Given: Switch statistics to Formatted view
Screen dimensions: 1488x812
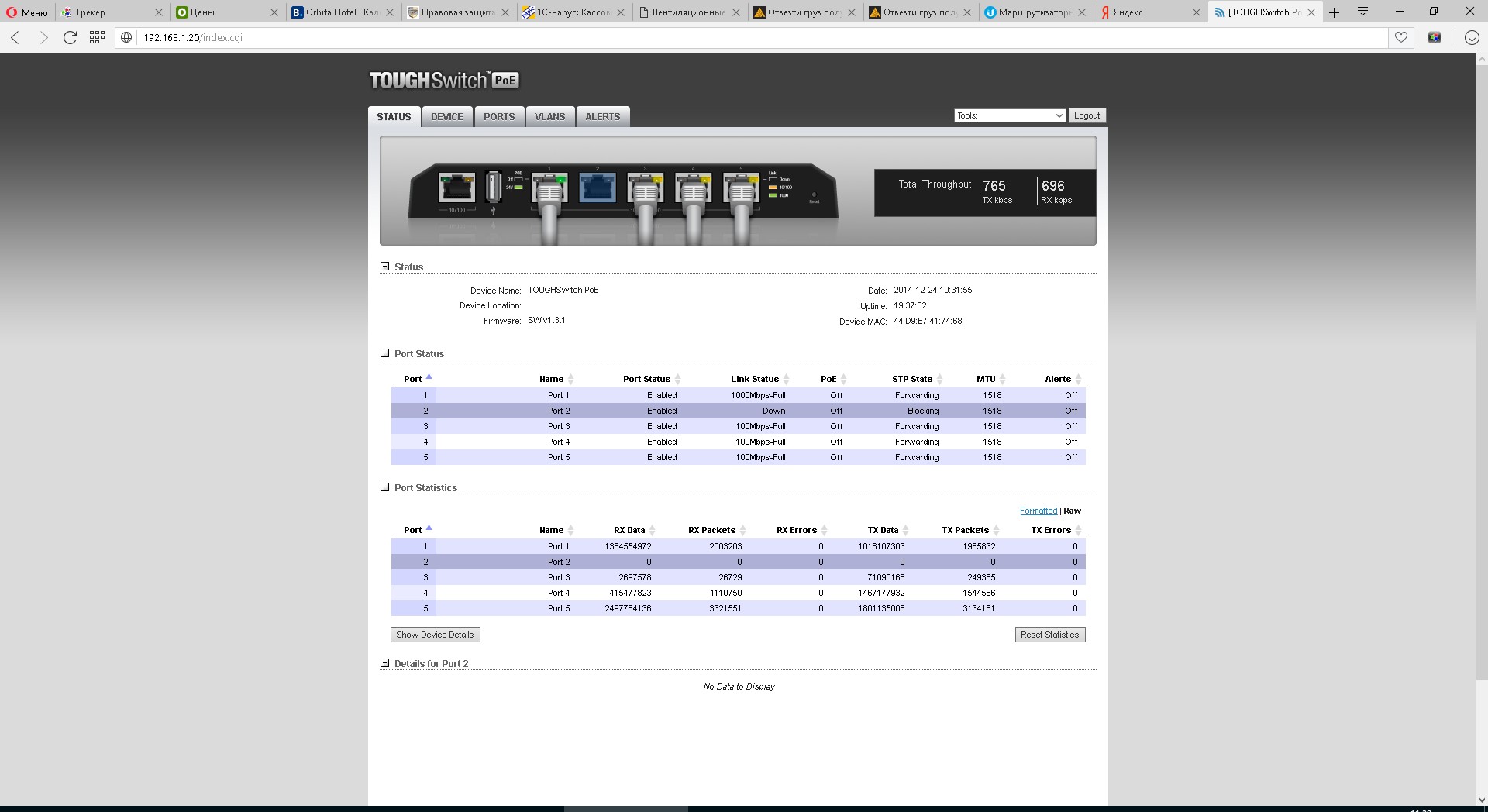Looking at the screenshot, I should [1038, 511].
